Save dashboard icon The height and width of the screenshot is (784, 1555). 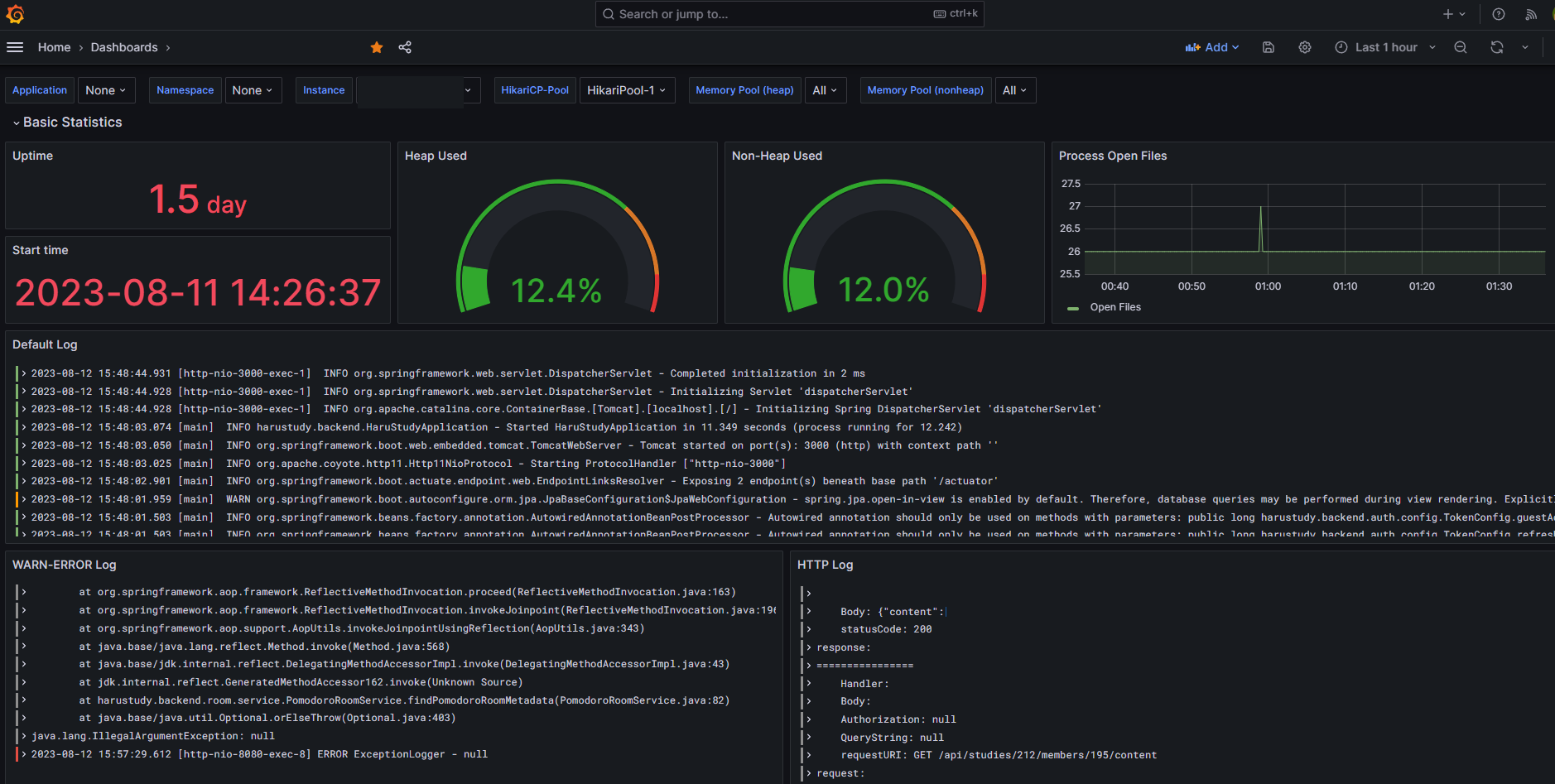tap(1269, 47)
